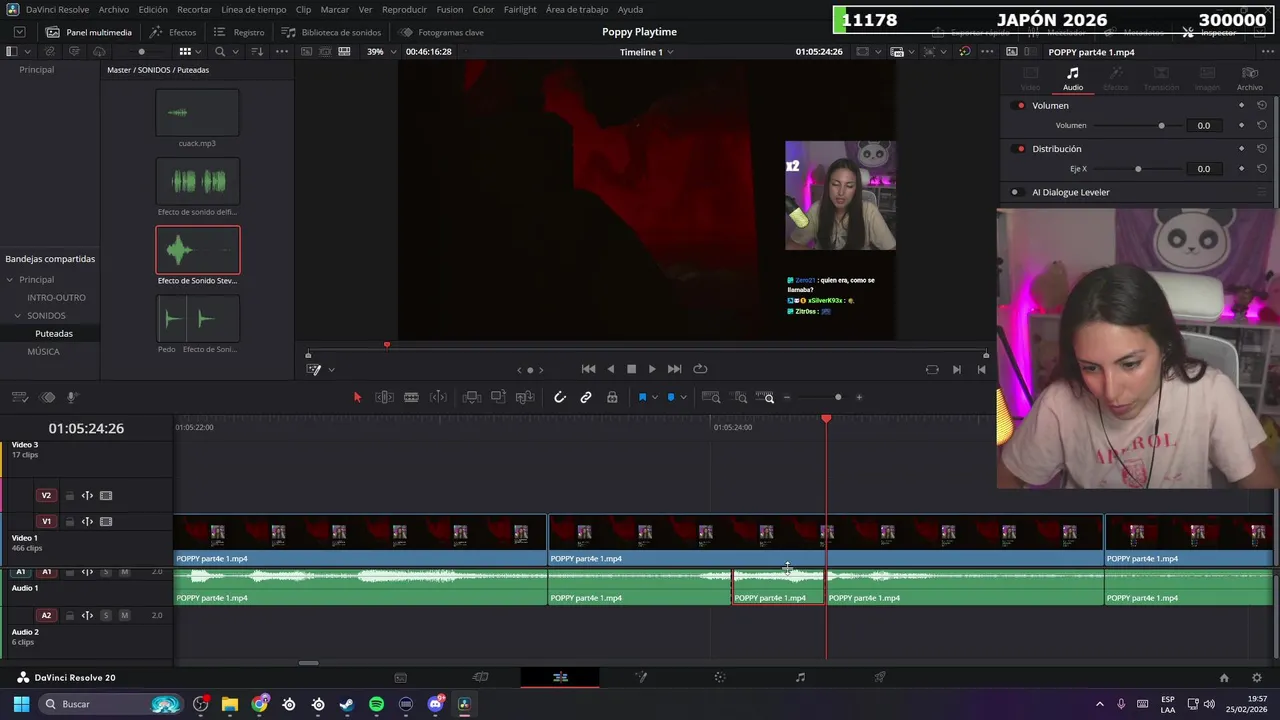Click the Replace clip icon
Screen dimensions: 1280x720
tap(524, 397)
